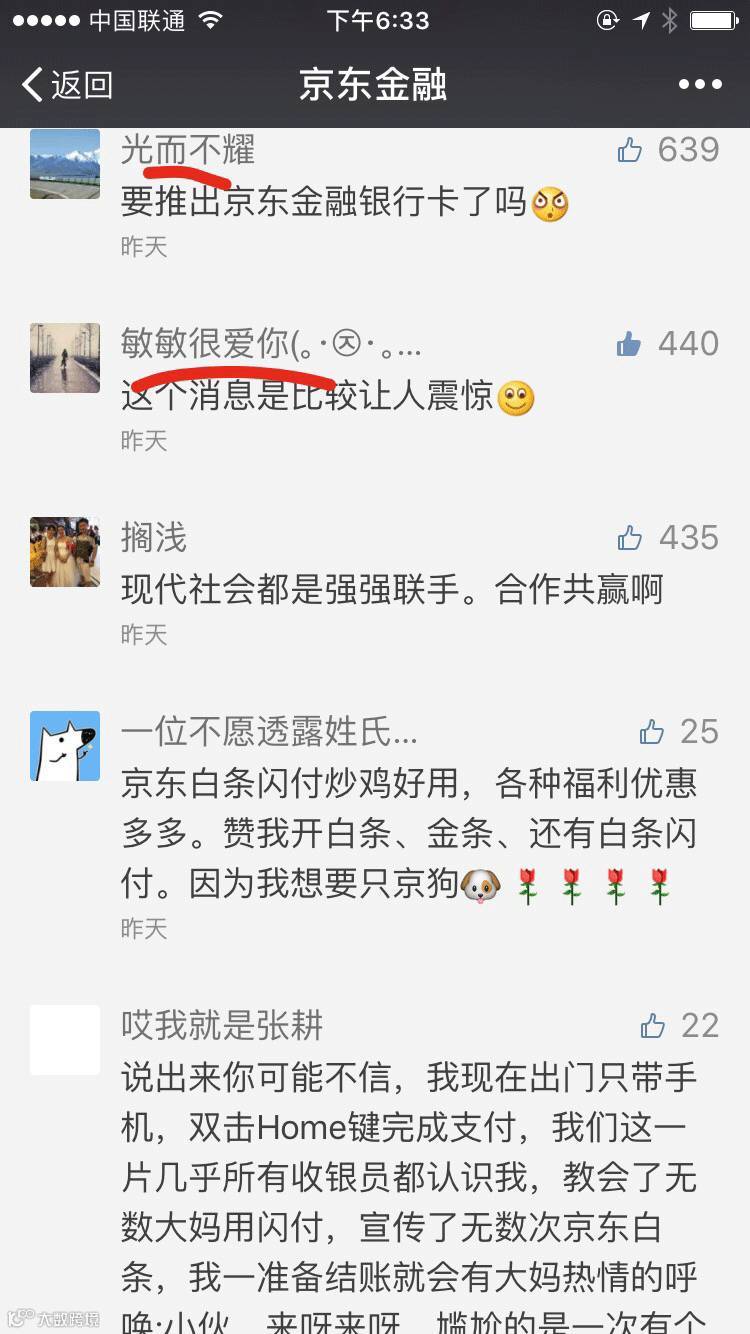Screen dimensions: 750x1334
Task: Like the comment by 搁浅
Action: point(630,539)
